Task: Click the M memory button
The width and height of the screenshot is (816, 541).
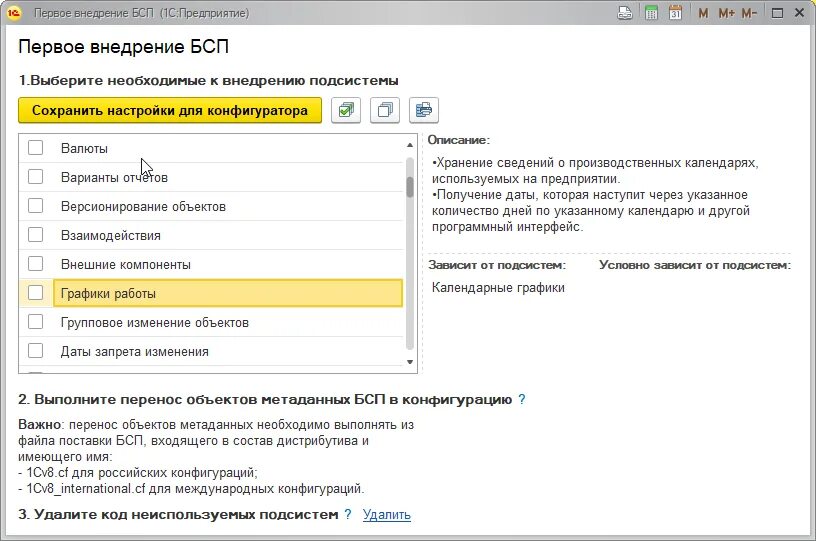Action: point(703,13)
